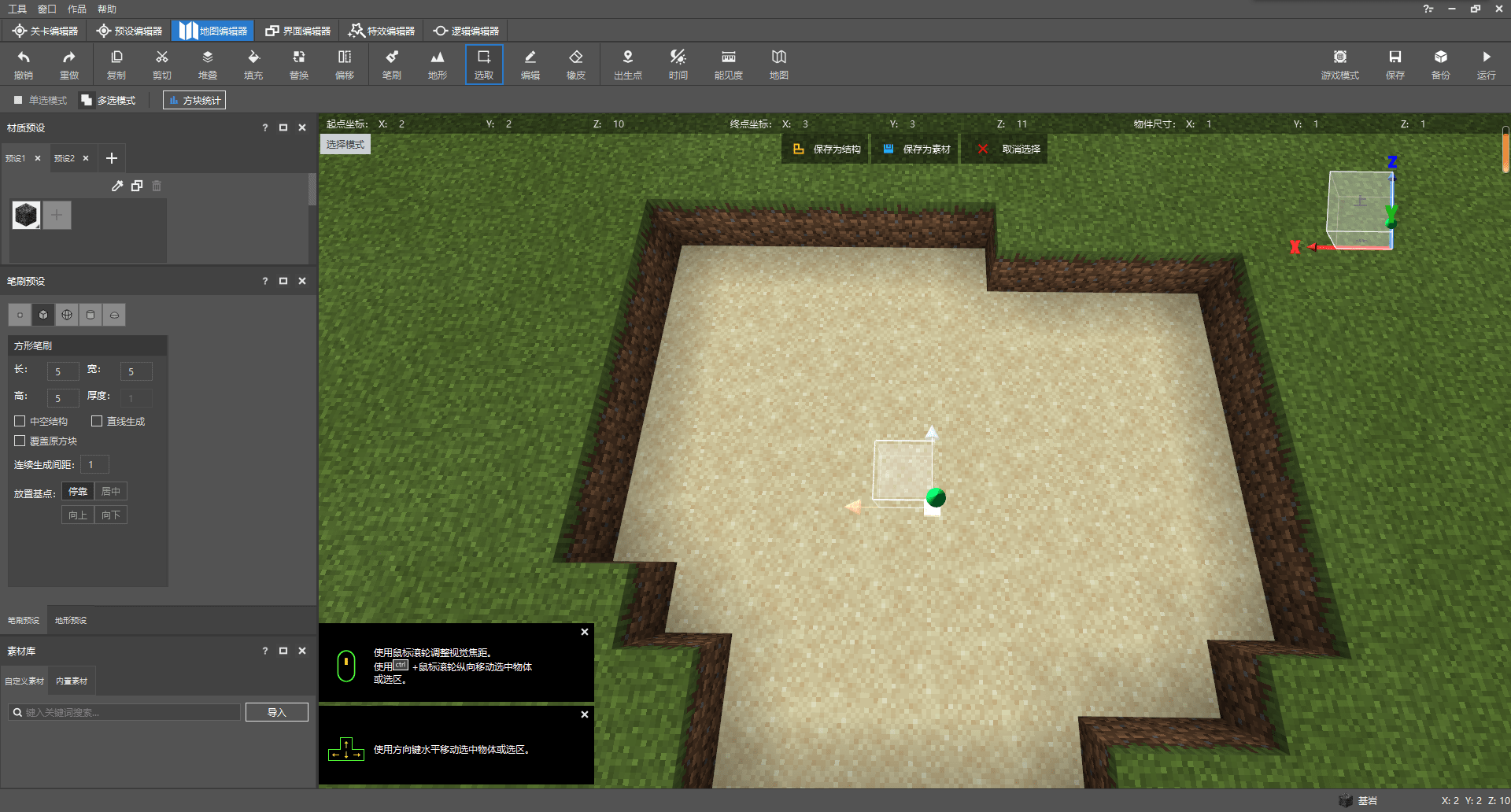This screenshot has height=812, width=1511.
Task: Choose the hemisphere brush shape icon
Action: tap(114, 315)
